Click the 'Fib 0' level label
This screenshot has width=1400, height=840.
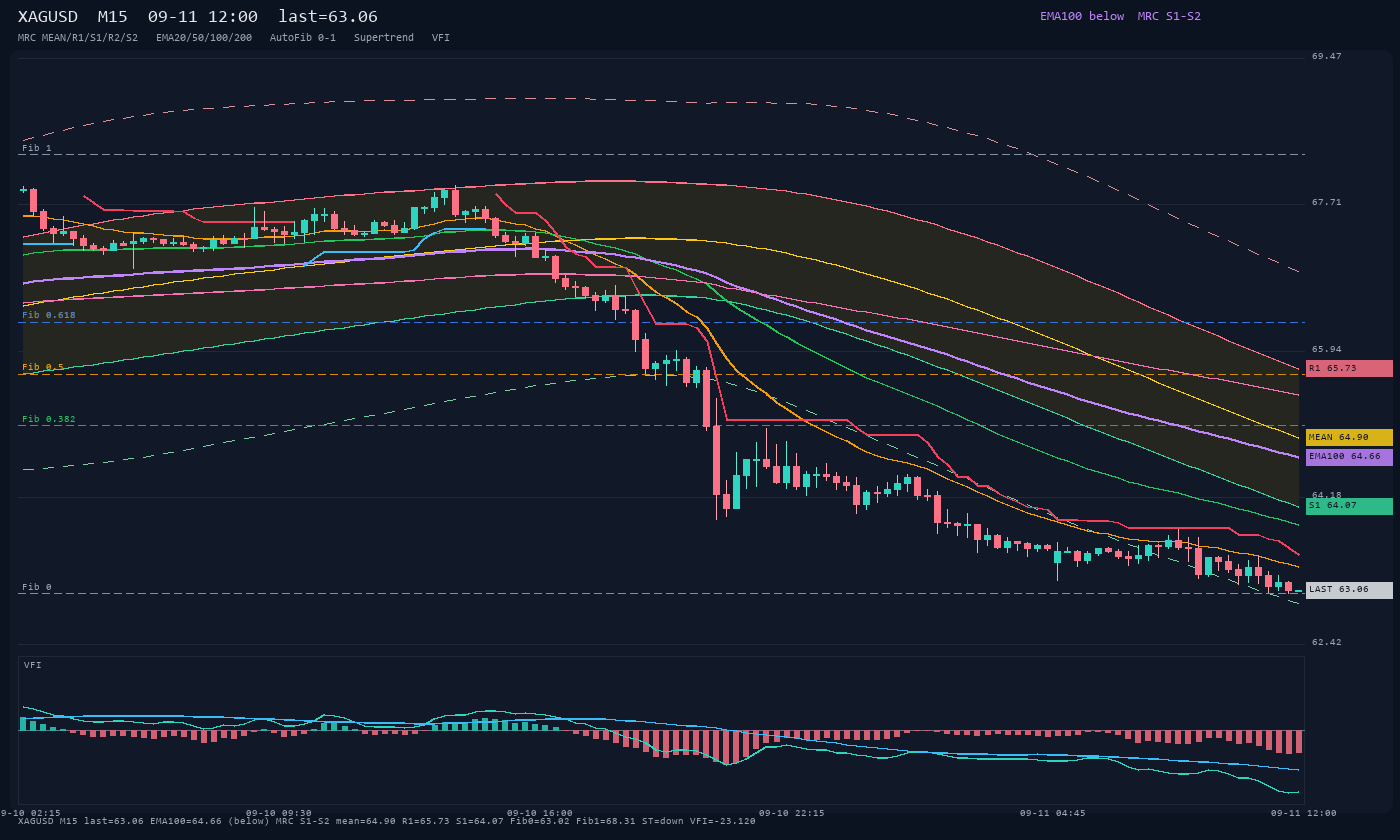37,587
